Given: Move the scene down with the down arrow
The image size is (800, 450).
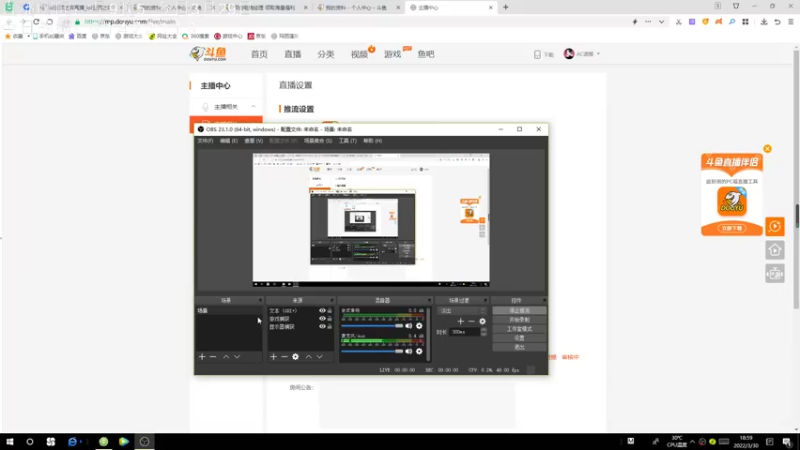Looking at the screenshot, I should 237,357.
